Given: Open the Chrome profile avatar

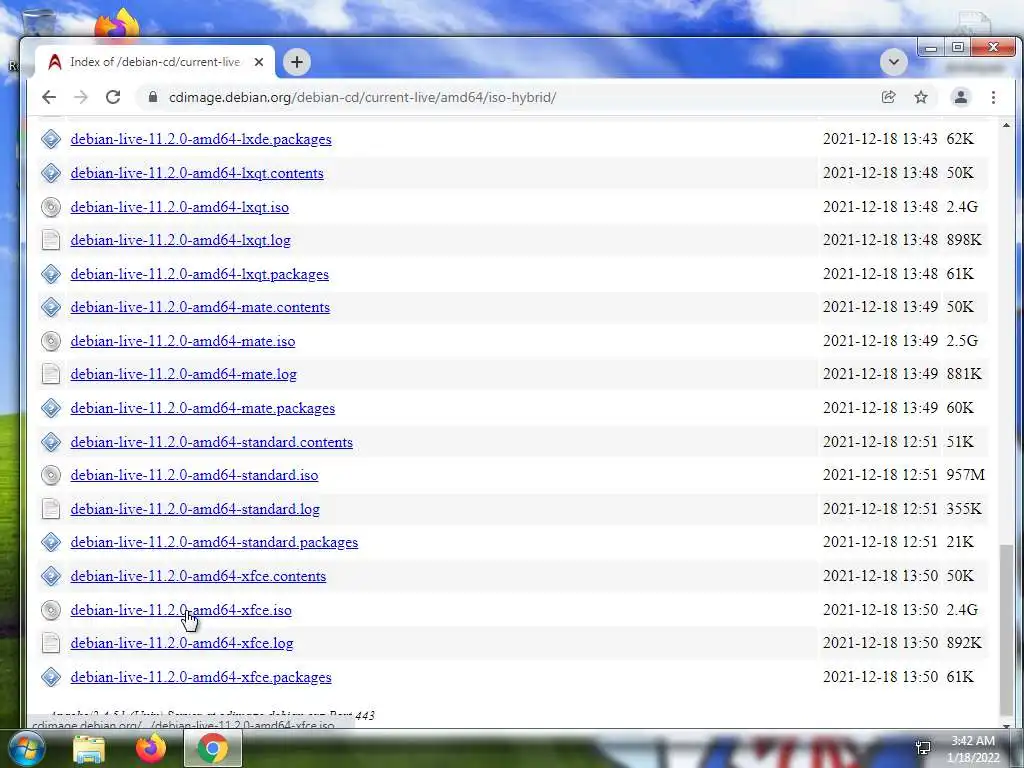Looking at the screenshot, I should pyautogui.click(x=961, y=97).
